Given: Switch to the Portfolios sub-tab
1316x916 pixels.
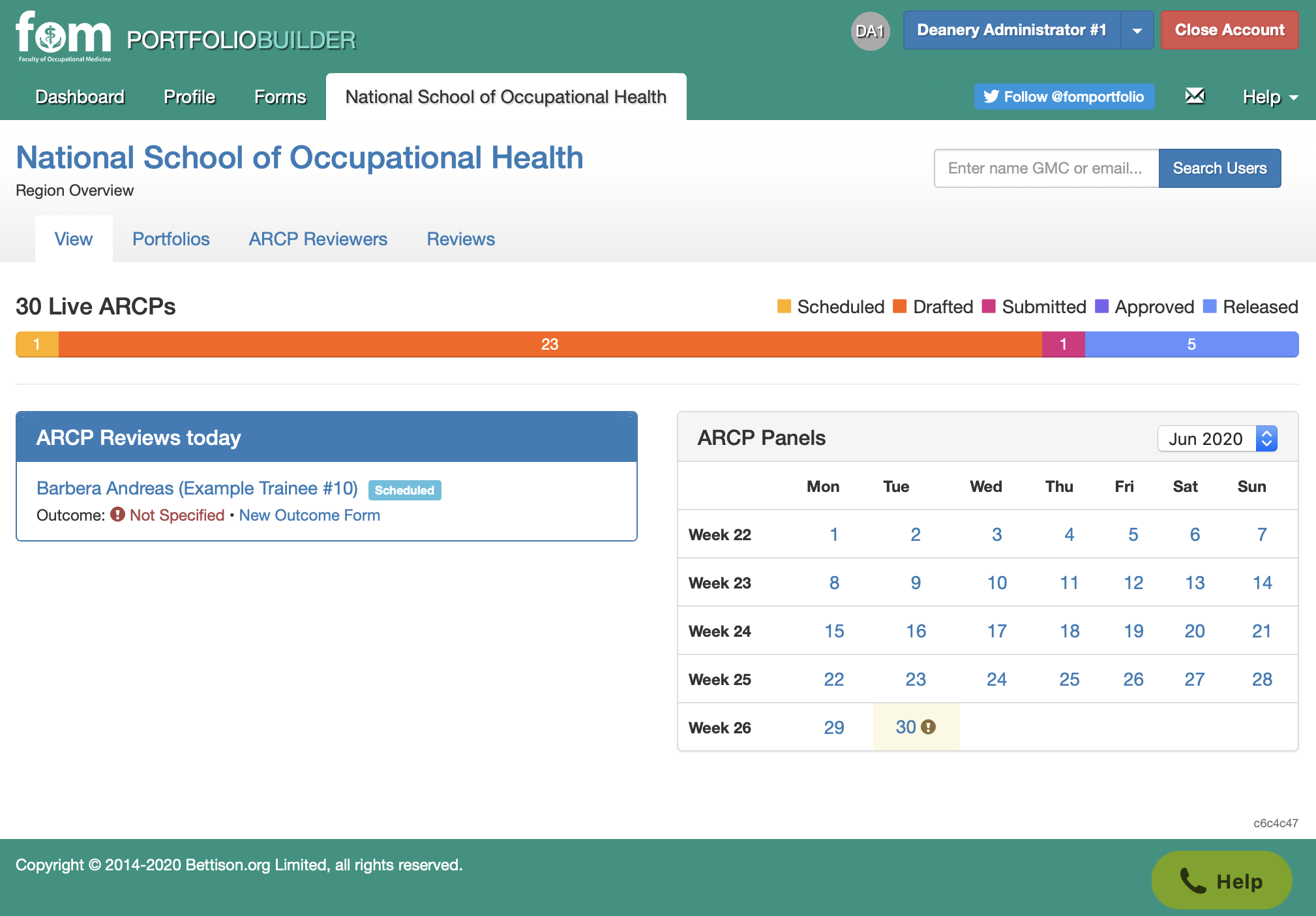Looking at the screenshot, I should pyautogui.click(x=171, y=239).
